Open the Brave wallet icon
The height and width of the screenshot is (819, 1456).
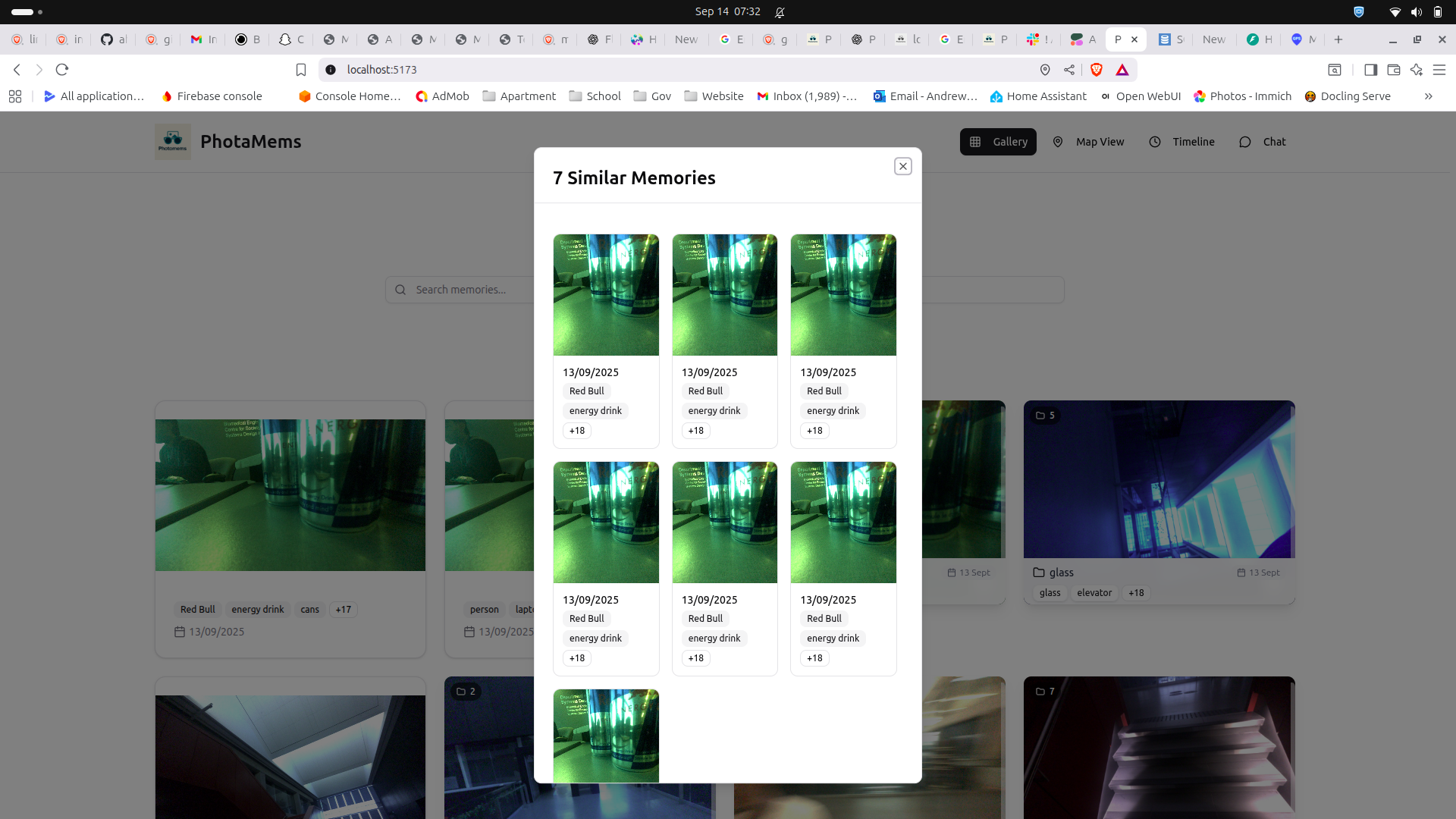point(1393,70)
